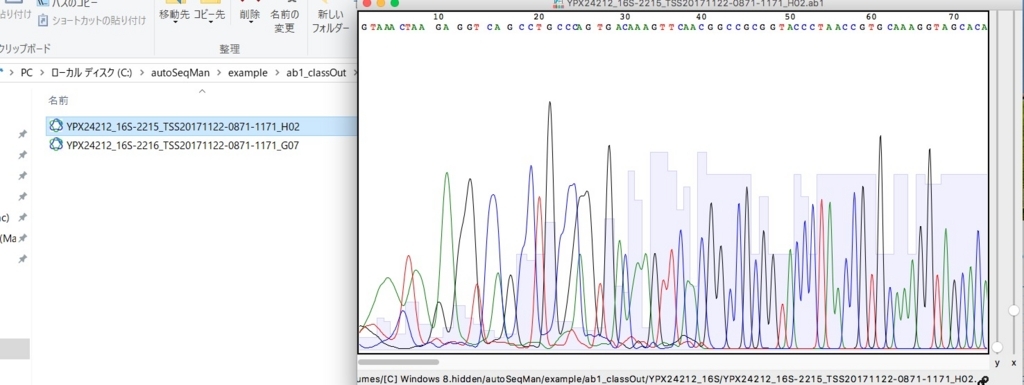The image size is (1024, 385).
Task: Go to PC in the address bar
Action: point(26,73)
